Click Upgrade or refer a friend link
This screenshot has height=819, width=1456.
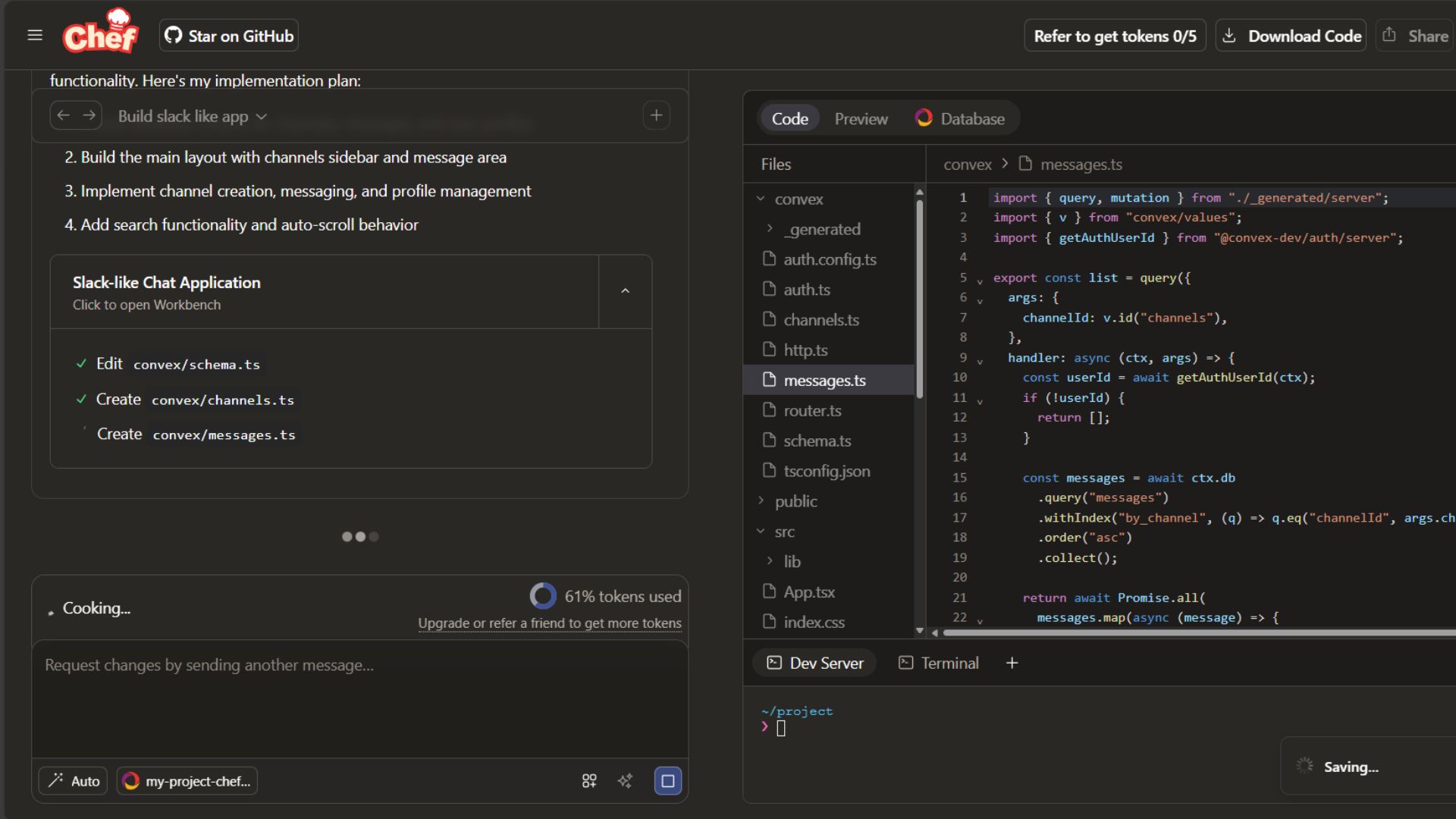point(549,623)
